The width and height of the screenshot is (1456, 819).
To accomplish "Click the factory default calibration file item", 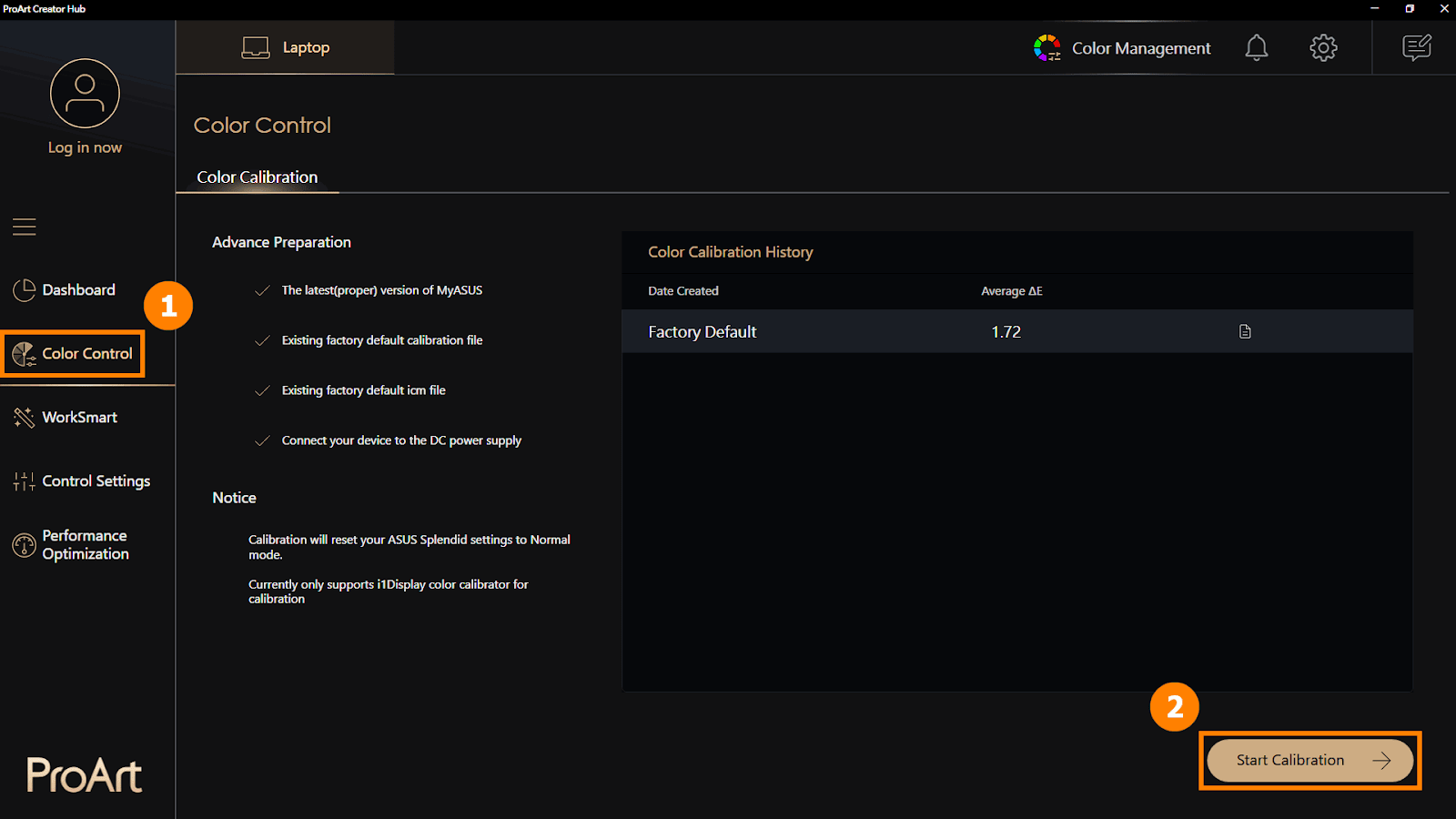I will coord(382,340).
